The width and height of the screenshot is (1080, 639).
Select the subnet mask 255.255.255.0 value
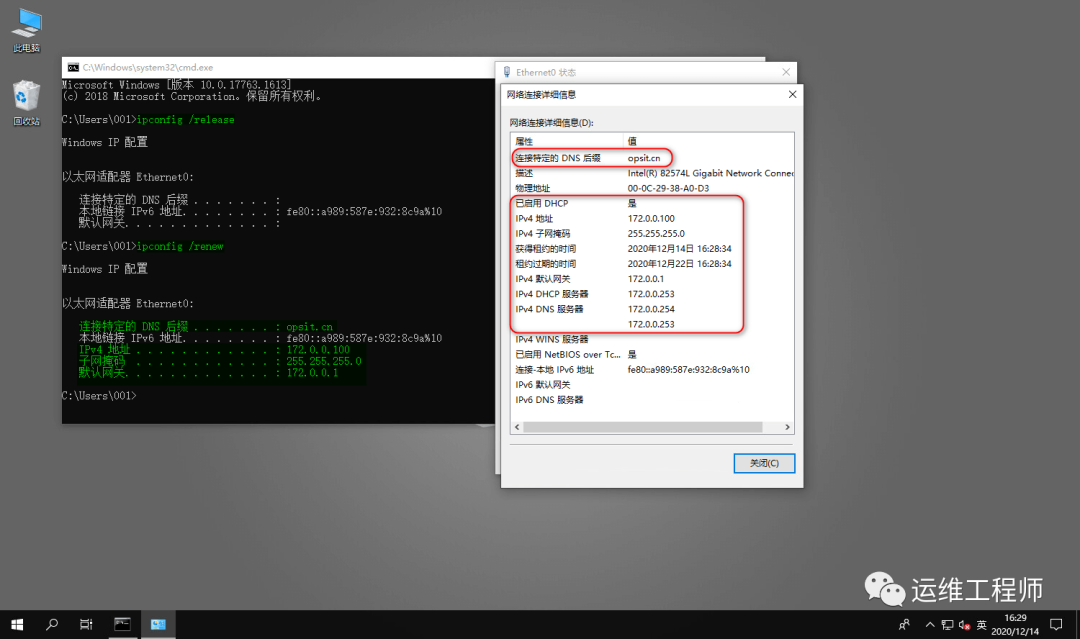(x=656, y=233)
